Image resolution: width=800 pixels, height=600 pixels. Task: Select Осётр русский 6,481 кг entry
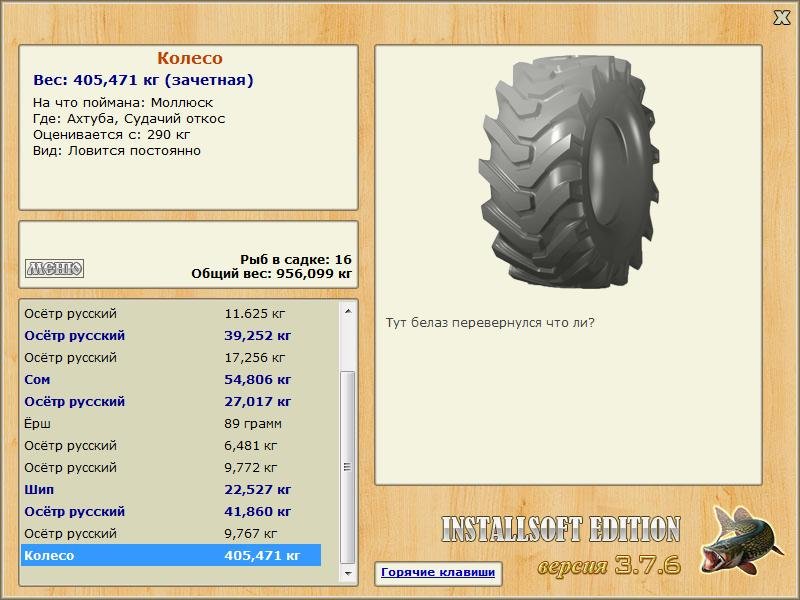[171, 445]
